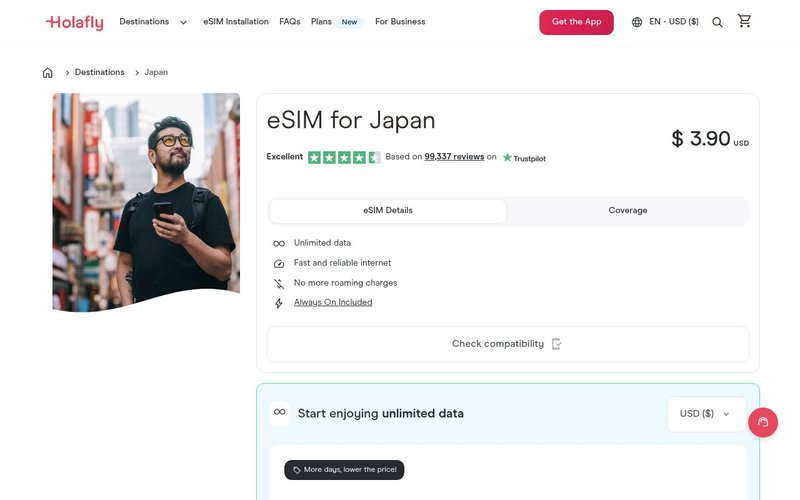The height and width of the screenshot is (500, 800).
Task: Open Destinations in the top navigation
Action: [144, 21]
